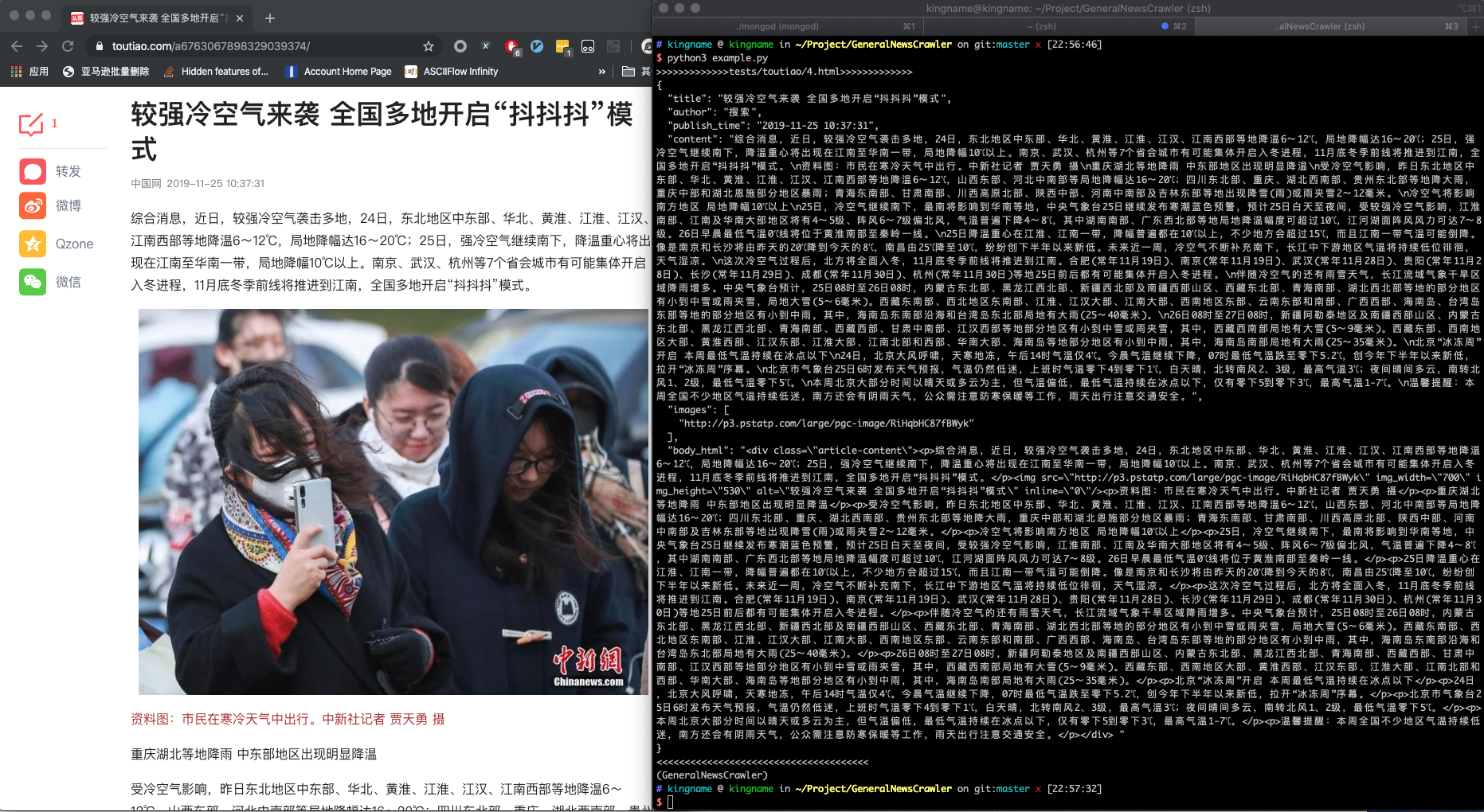Click the (GeneralNewsCrawler) virtualenv line
1484x812 pixels.
pos(712,775)
